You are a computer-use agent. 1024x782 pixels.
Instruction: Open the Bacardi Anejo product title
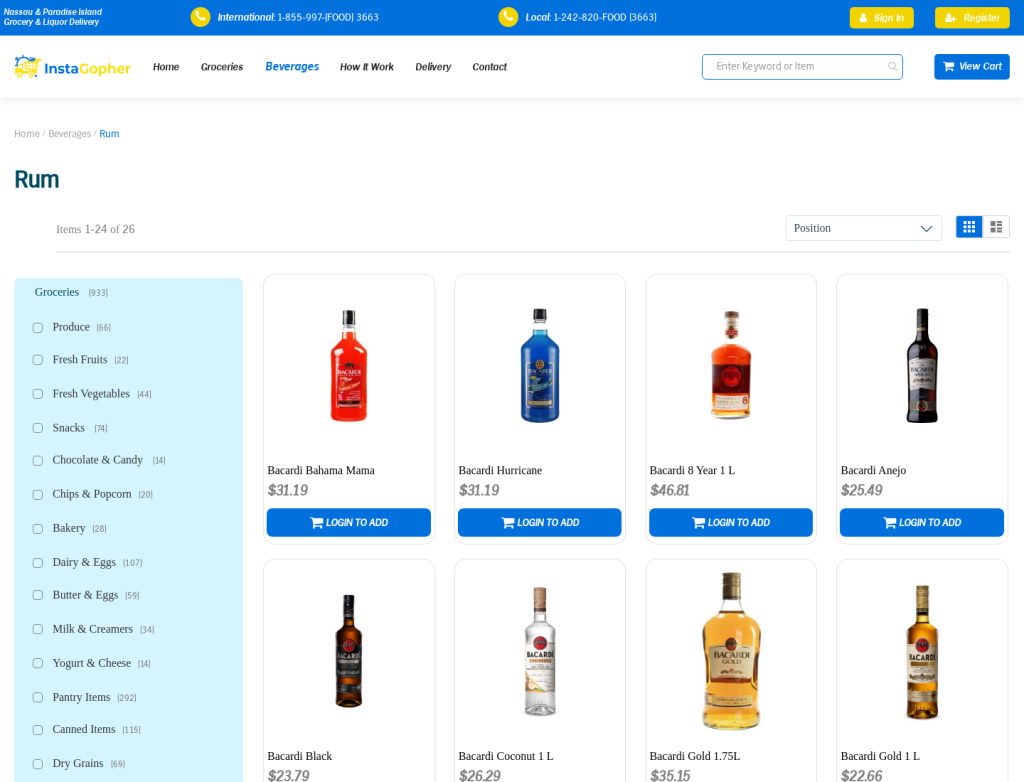tap(873, 471)
